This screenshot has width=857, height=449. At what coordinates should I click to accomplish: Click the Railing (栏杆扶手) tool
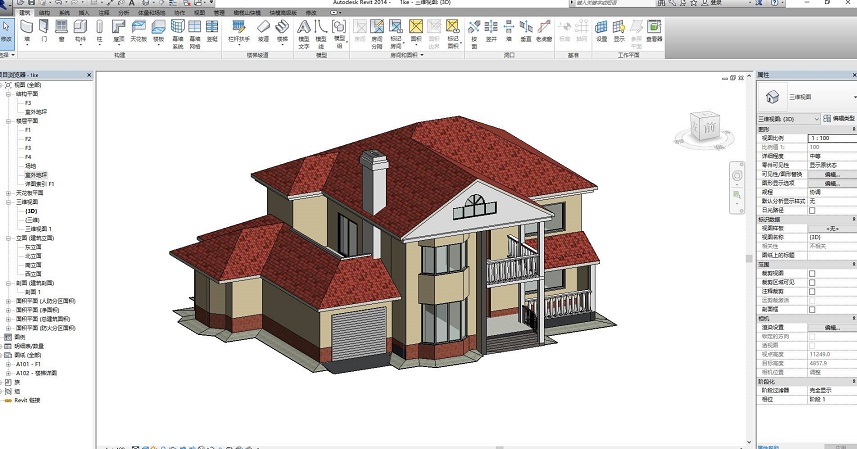[x=239, y=31]
